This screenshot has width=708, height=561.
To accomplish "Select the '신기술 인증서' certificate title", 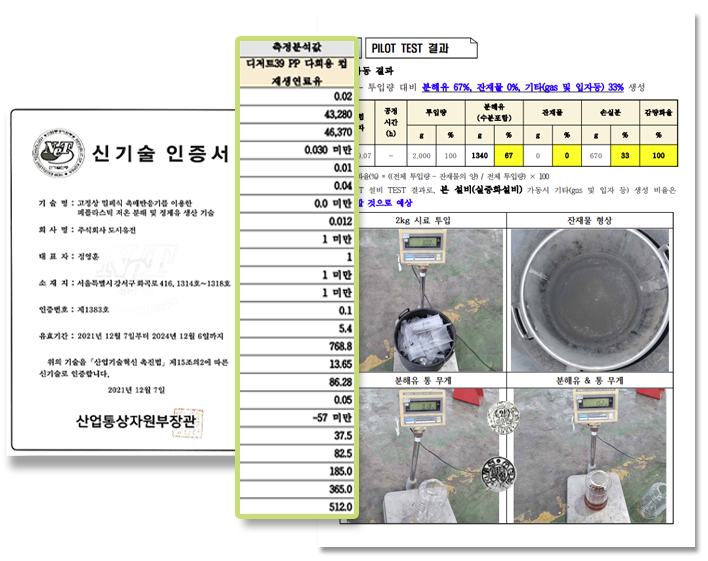I will (161, 154).
